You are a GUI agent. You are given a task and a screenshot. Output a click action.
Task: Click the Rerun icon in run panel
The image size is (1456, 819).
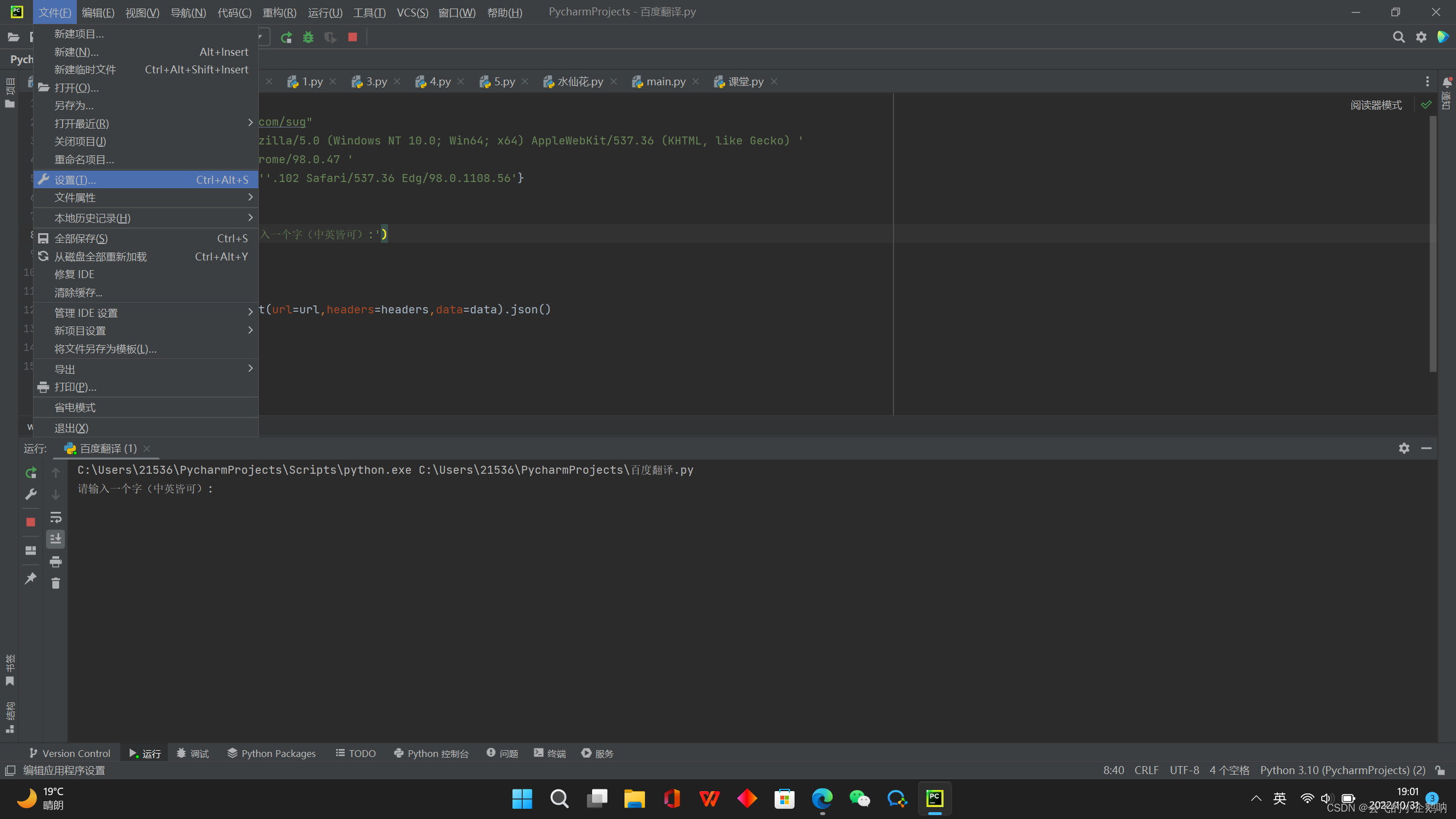point(31,473)
